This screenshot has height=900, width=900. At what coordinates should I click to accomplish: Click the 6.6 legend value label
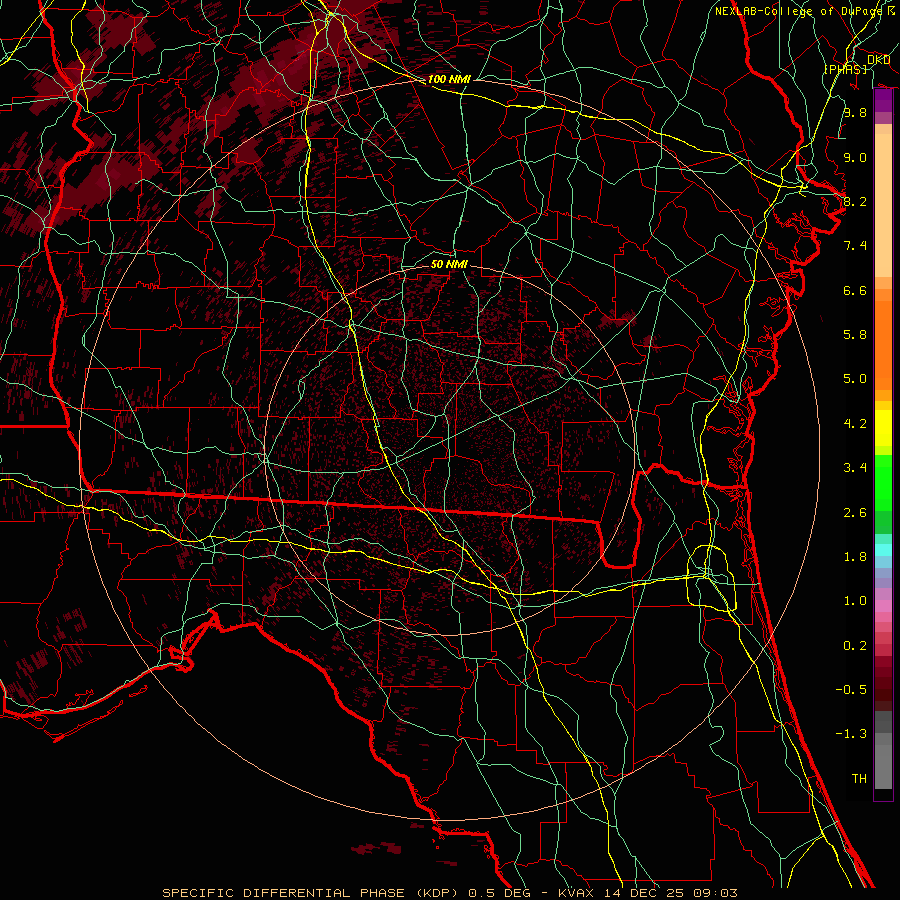854,290
